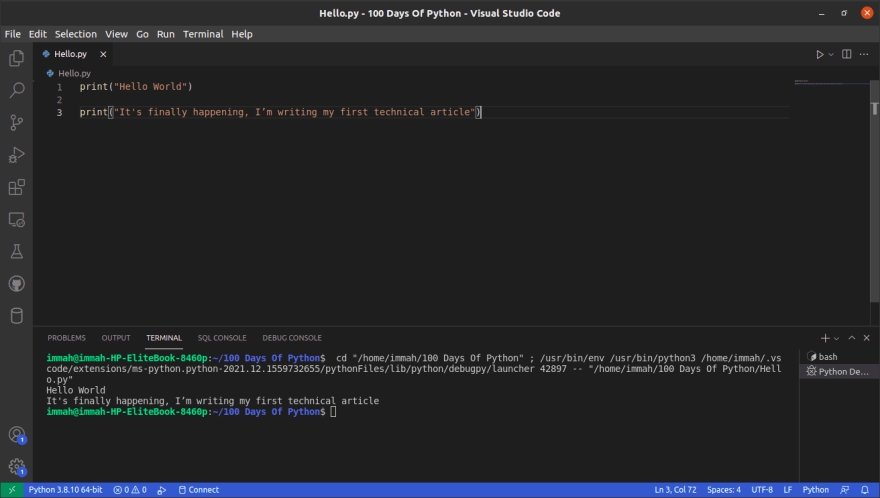The width and height of the screenshot is (880, 498).
Task: Click the print("Hello World") code line
Action: (x=136, y=86)
